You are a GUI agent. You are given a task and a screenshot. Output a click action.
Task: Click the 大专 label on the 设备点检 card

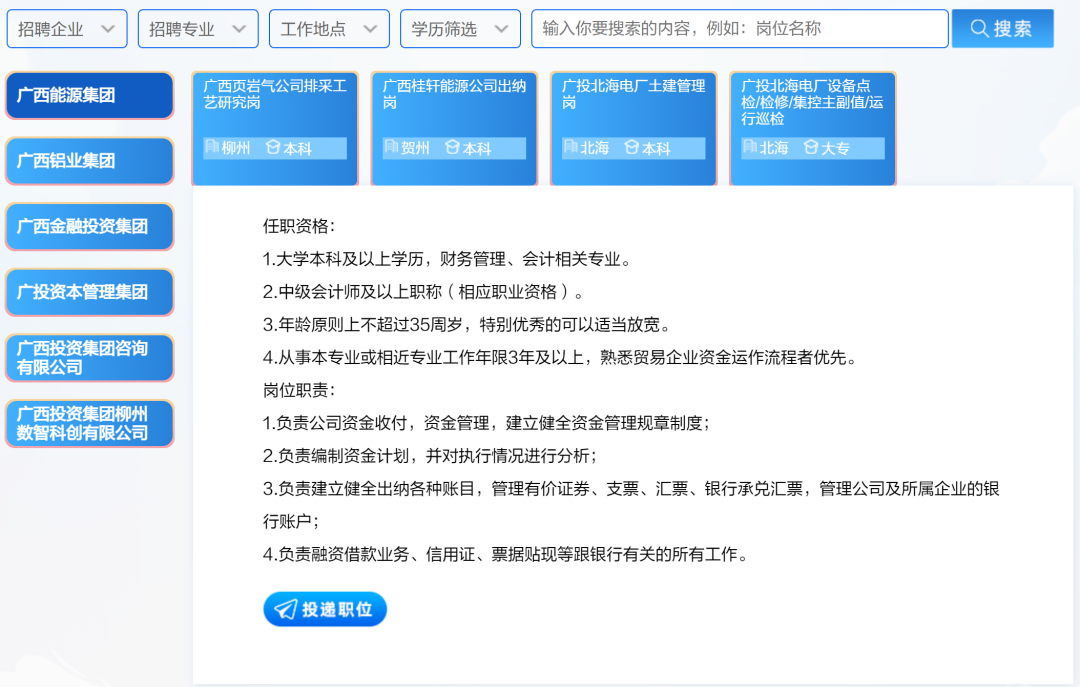pyautogui.click(x=835, y=148)
